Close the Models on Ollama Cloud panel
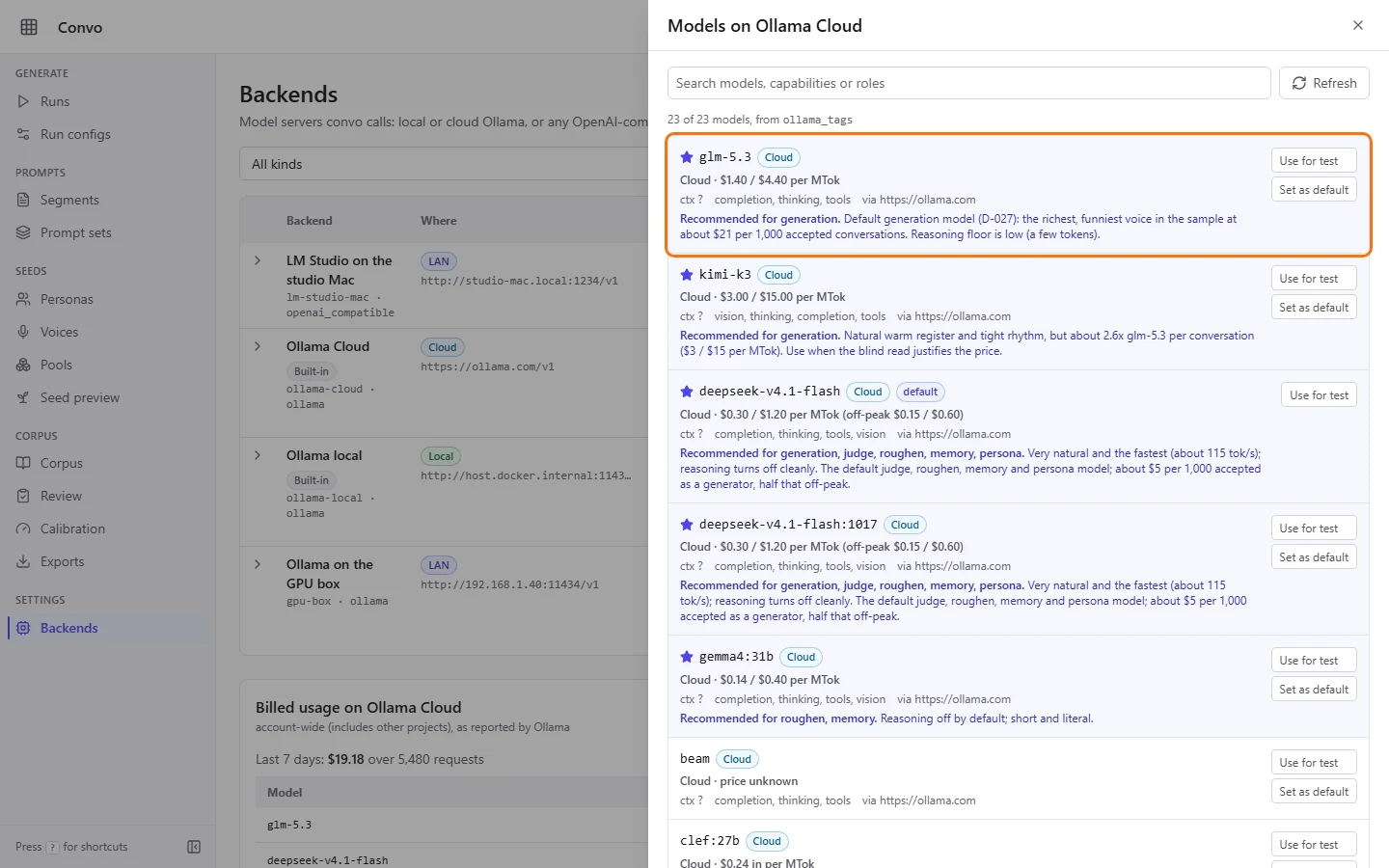 click(1358, 25)
